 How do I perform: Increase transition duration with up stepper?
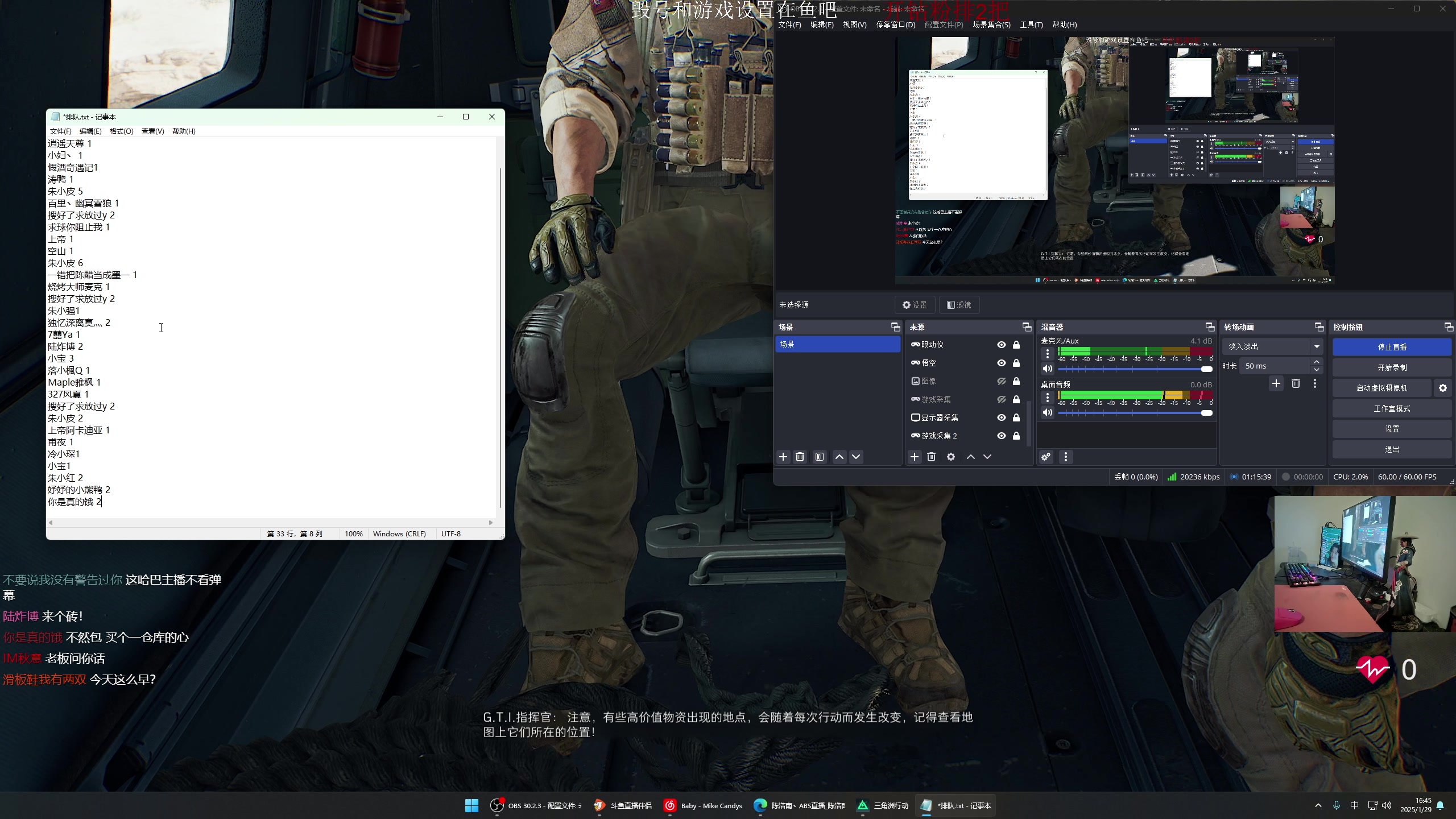1317,362
